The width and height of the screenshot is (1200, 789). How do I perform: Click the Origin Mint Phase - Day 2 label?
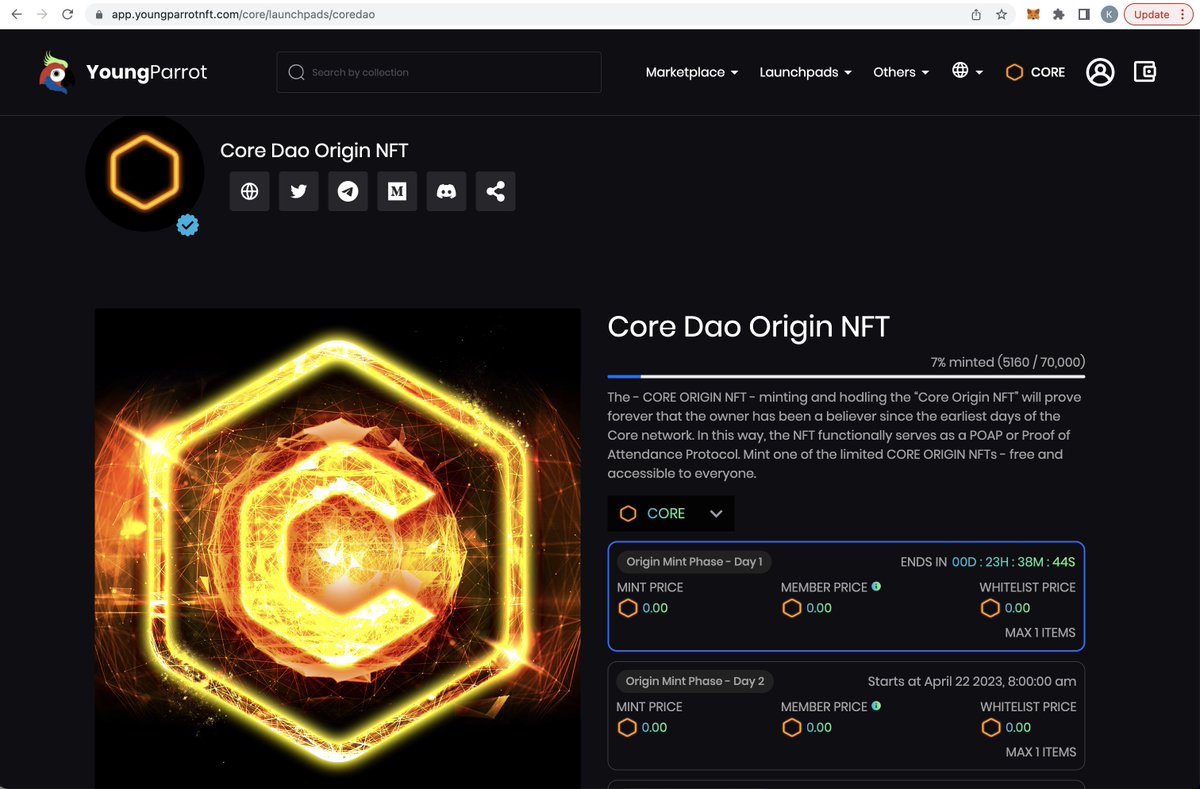pyautogui.click(x=695, y=681)
